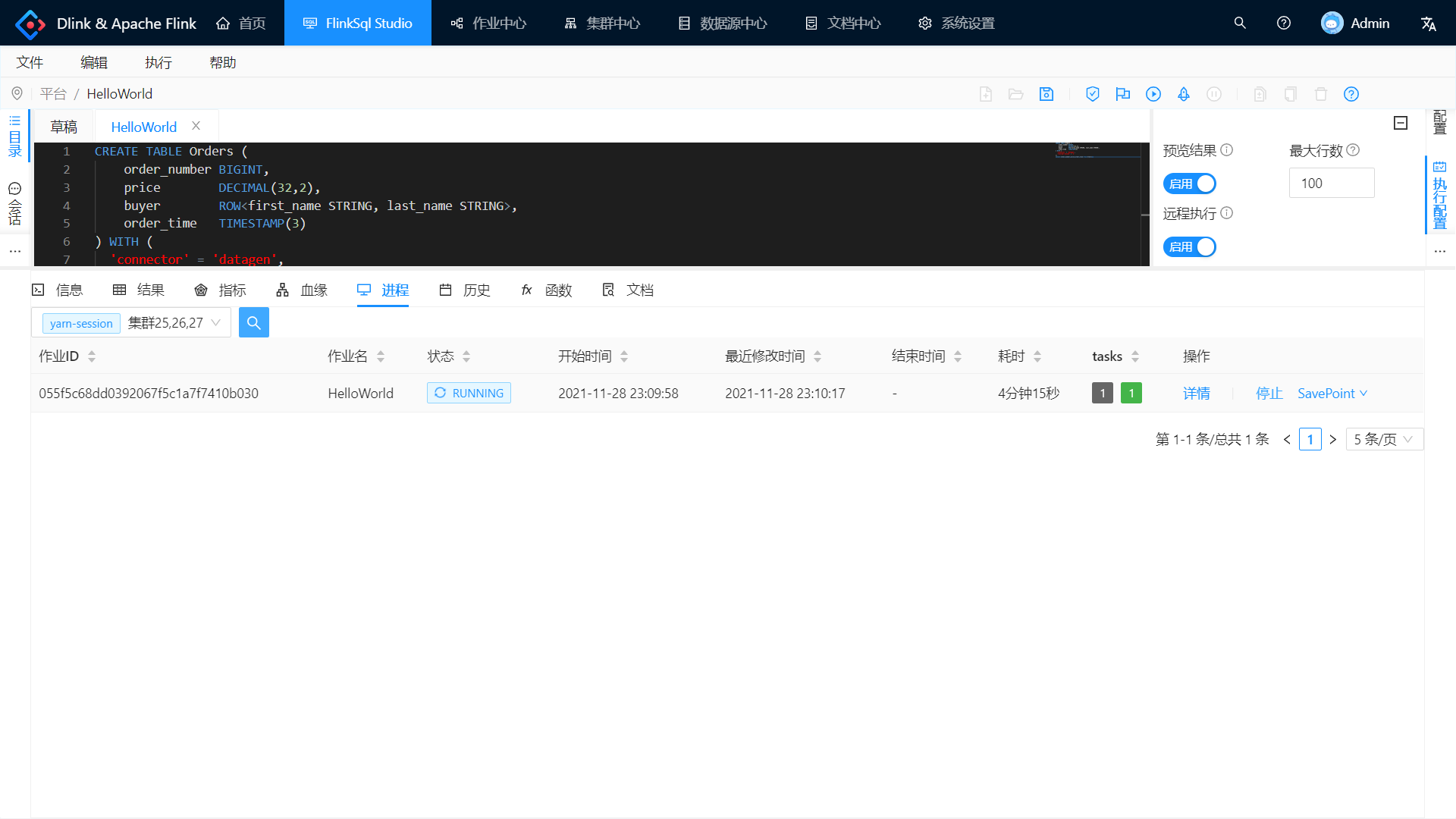Click the save icon in the toolbar
The image size is (1456, 819).
click(x=1046, y=94)
